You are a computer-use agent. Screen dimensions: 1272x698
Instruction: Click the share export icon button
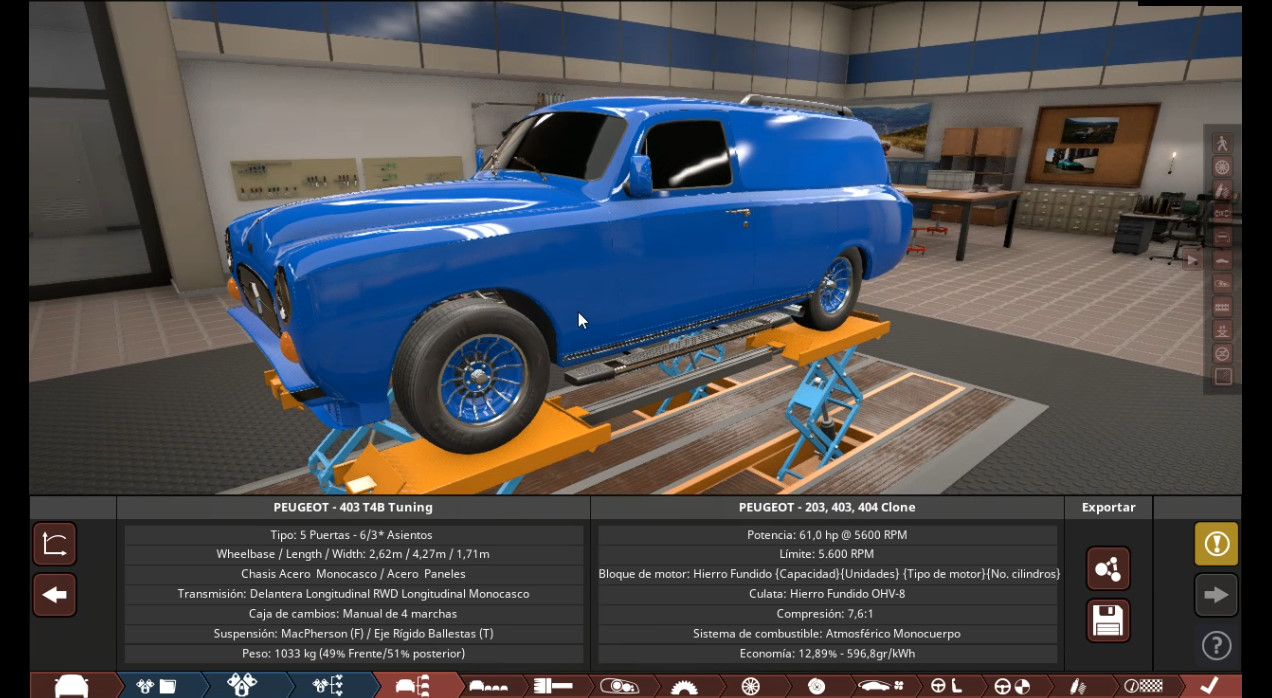pyautogui.click(x=1108, y=569)
